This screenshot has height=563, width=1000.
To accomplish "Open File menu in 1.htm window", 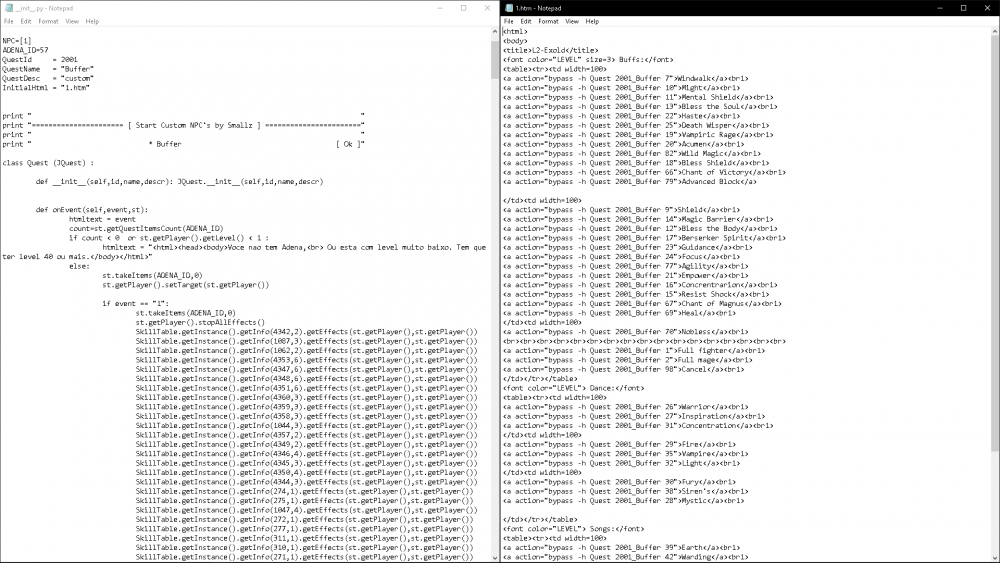I will [508, 20].
